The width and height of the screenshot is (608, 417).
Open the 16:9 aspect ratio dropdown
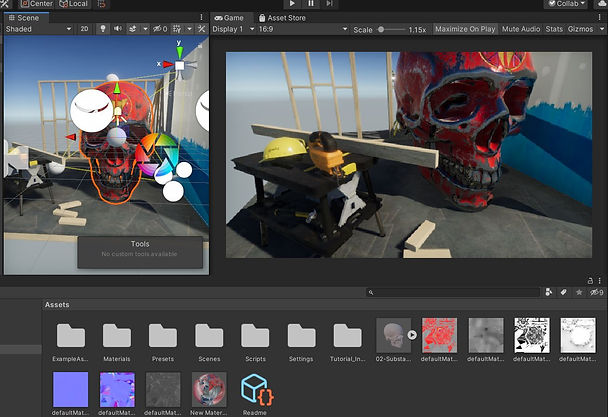pyautogui.click(x=303, y=29)
